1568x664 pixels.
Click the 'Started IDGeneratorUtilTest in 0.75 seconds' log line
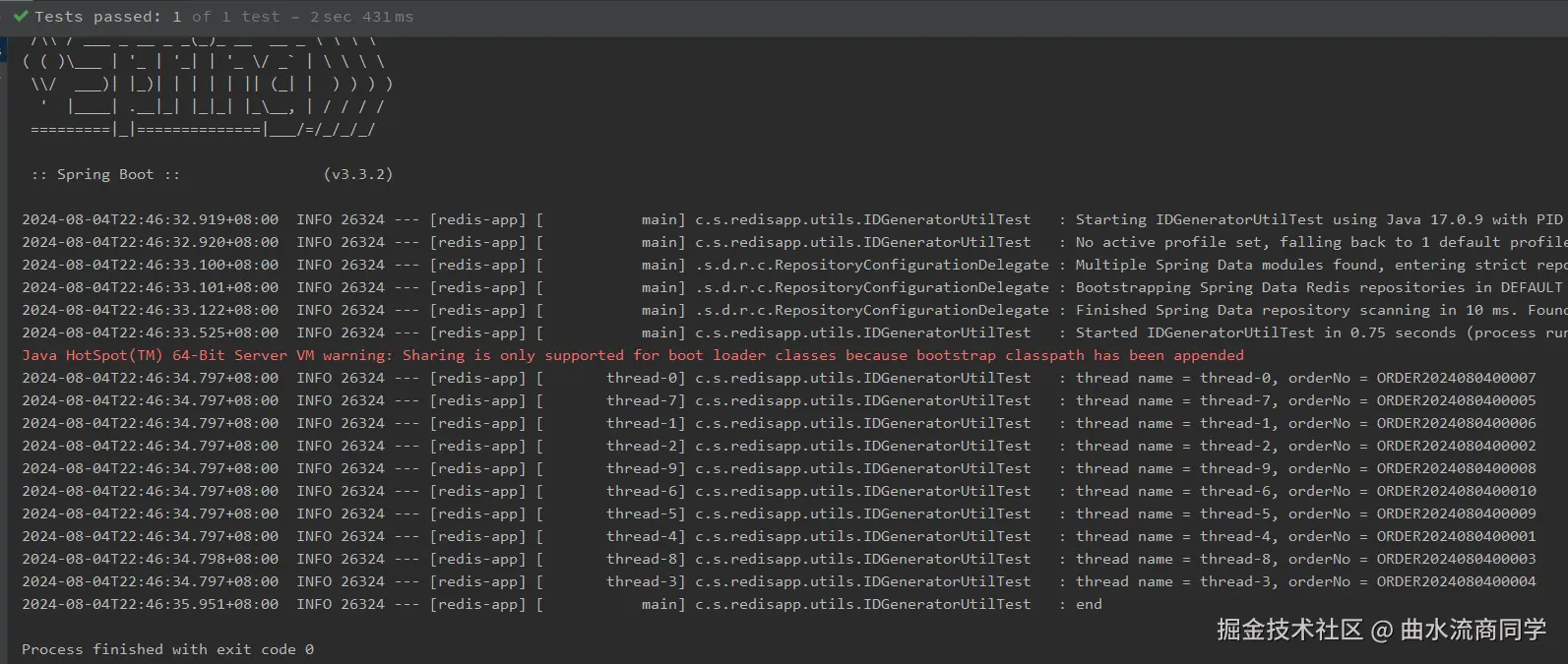click(x=794, y=332)
